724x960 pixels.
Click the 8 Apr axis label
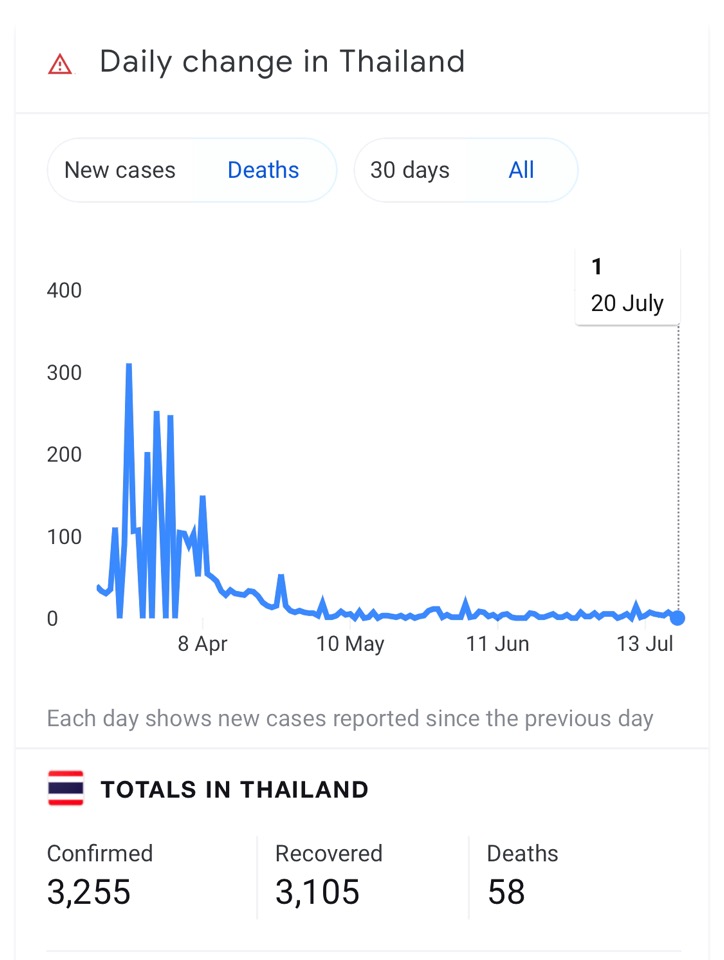click(x=203, y=643)
